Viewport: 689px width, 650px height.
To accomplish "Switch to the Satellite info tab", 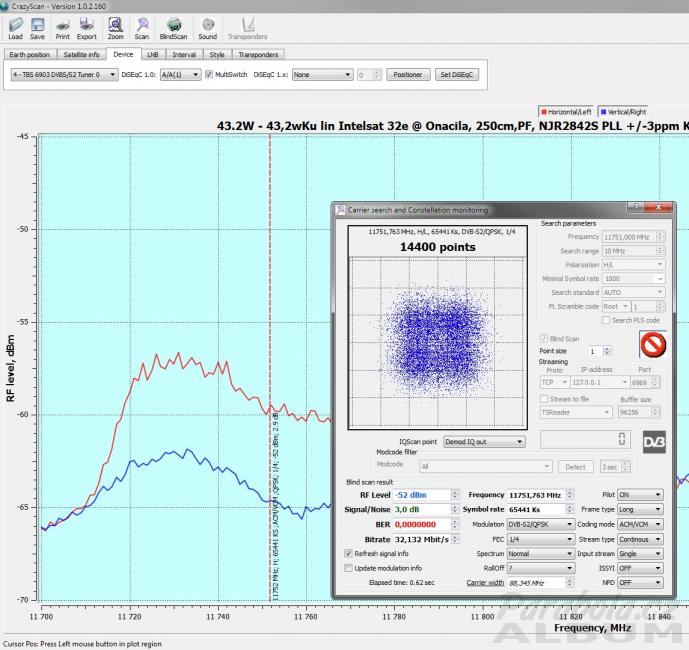I will pos(81,54).
